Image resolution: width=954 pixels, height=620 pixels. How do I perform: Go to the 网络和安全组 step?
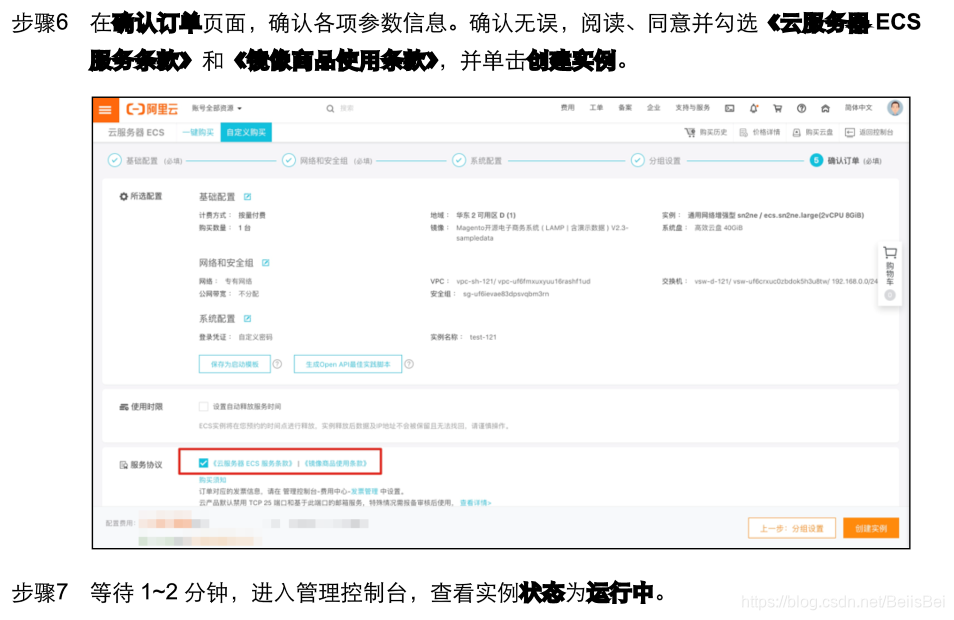tap(327, 161)
